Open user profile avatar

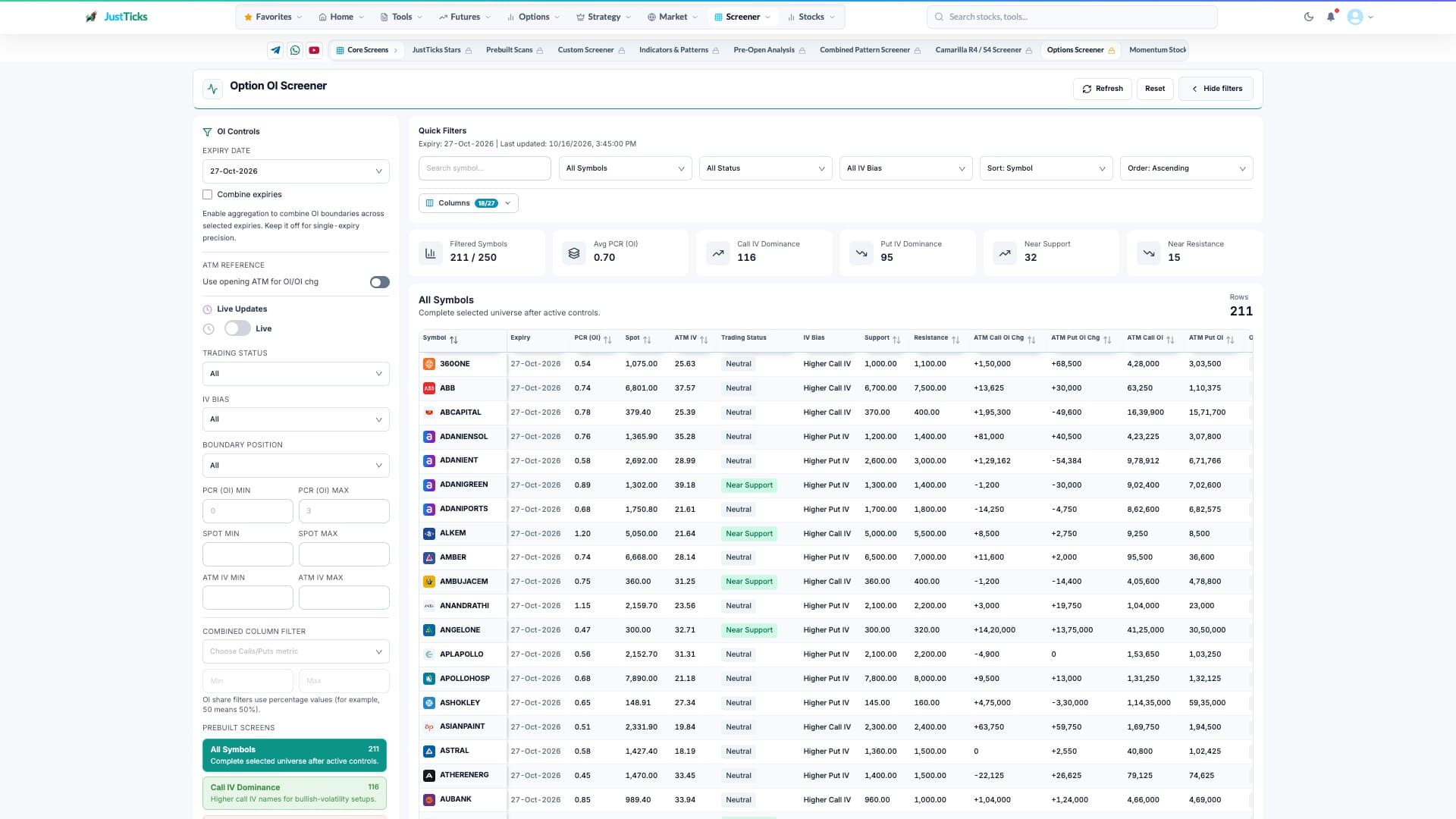coord(1355,17)
